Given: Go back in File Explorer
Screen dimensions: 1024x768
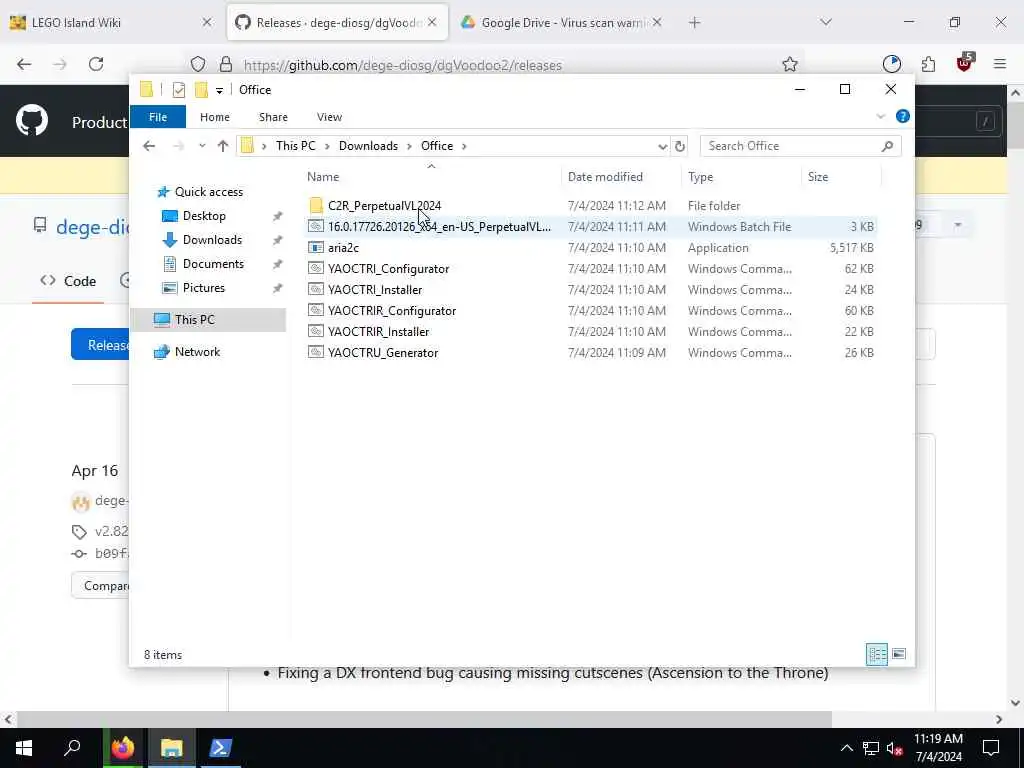Looking at the screenshot, I should 149,146.
